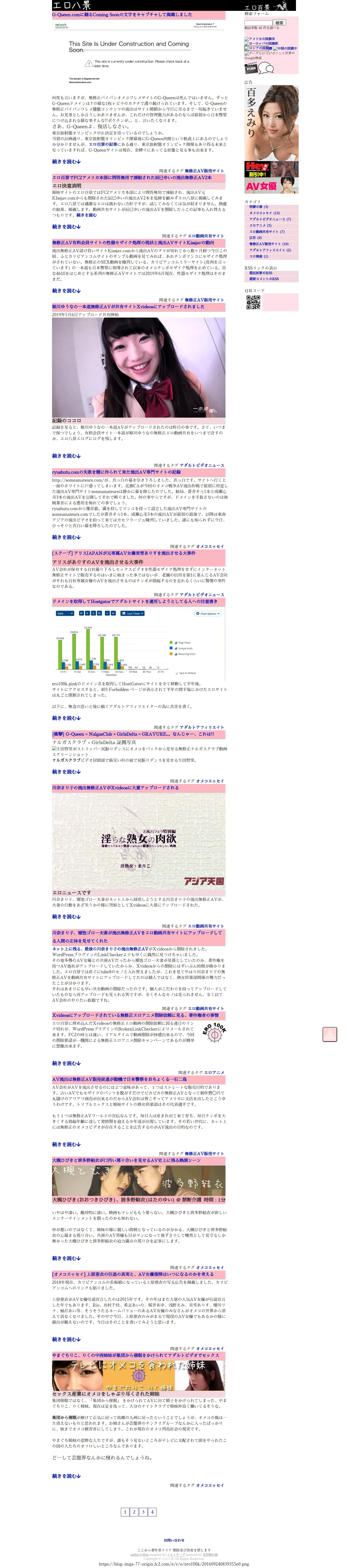Open the post title ryushutu.comの失敗を糧に
Viewport: 348px width, 1568px height.
click(116, 472)
